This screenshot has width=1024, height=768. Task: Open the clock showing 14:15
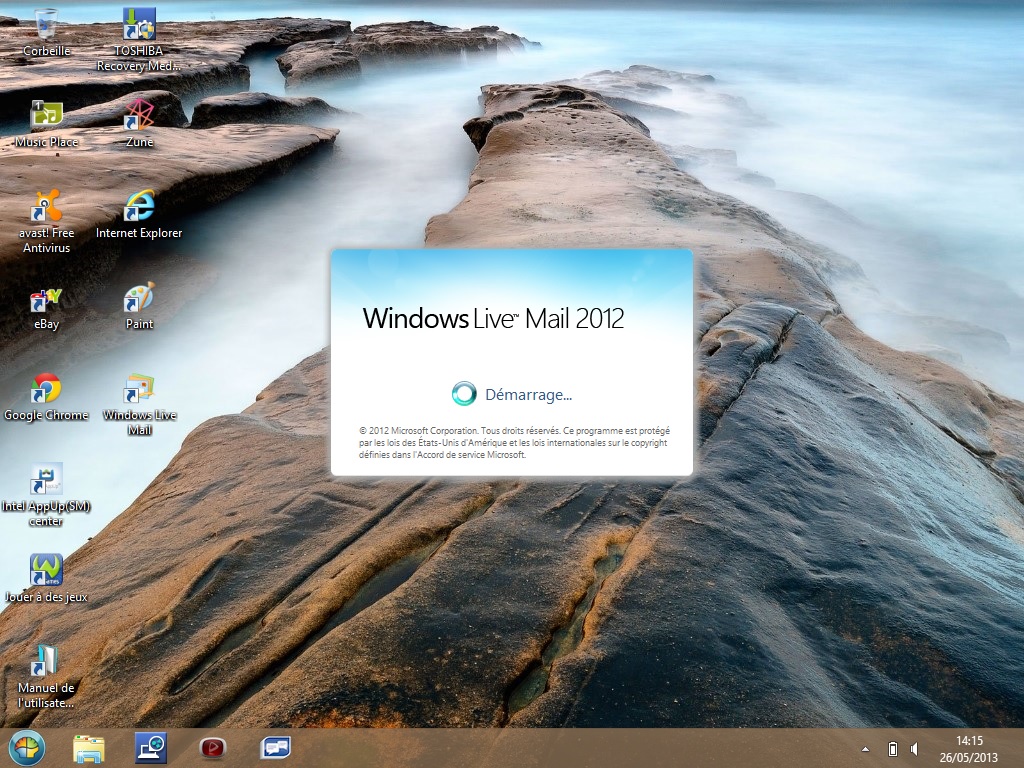click(969, 749)
